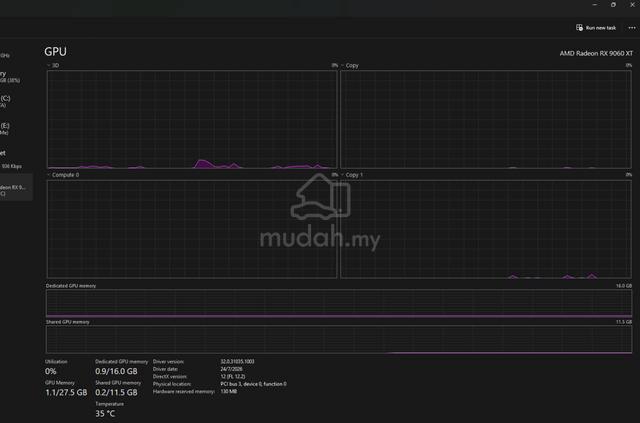Click the Shared GPU memory graph
This screenshot has height=423, width=640.
[x=339, y=339]
